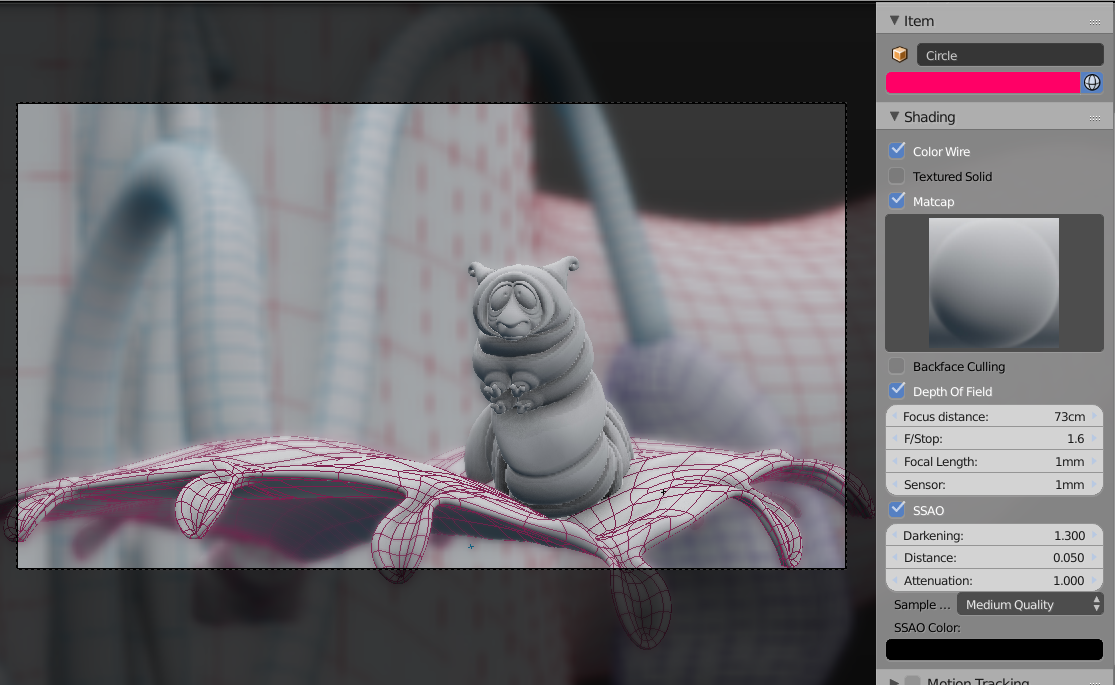The image size is (1115, 685).
Task: Click the SSAO Color label
Action: 927,627
